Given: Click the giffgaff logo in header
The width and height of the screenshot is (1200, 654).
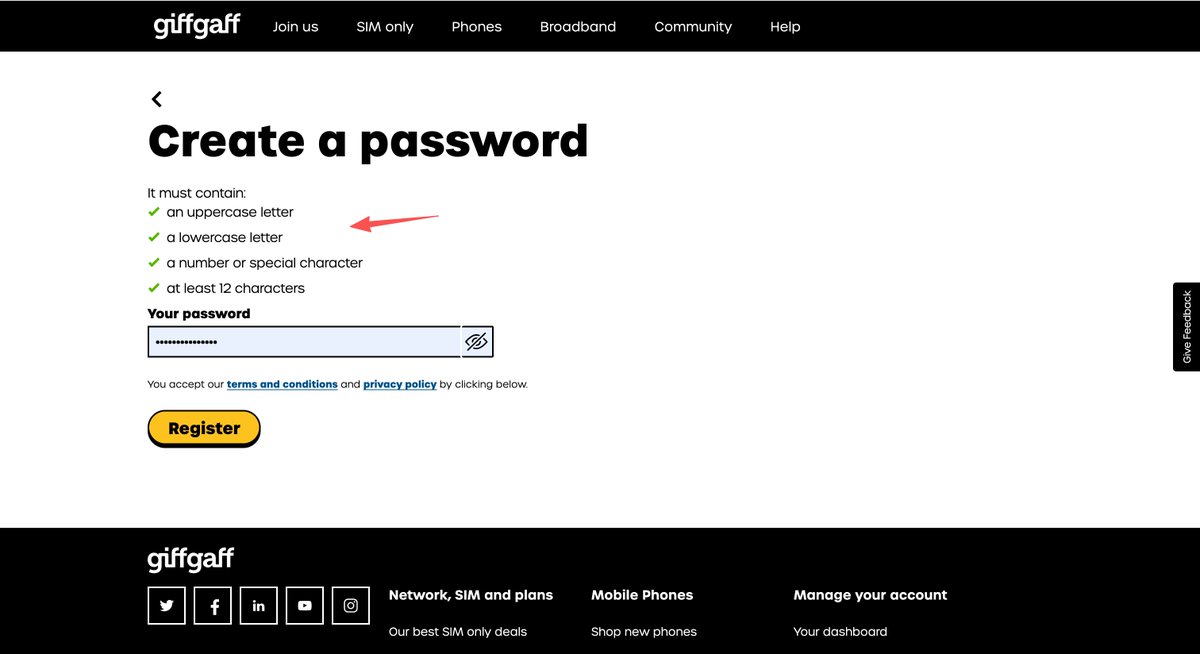Looking at the screenshot, I should (x=197, y=26).
